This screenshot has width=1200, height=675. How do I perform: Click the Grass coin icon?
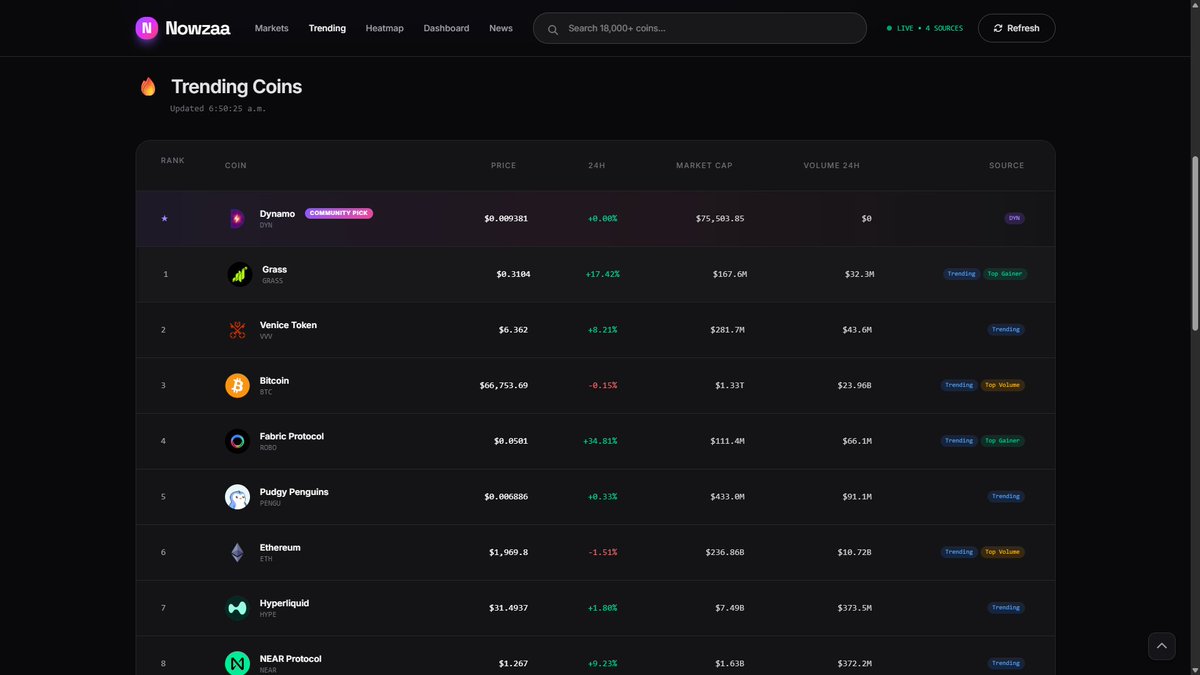tap(239, 274)
